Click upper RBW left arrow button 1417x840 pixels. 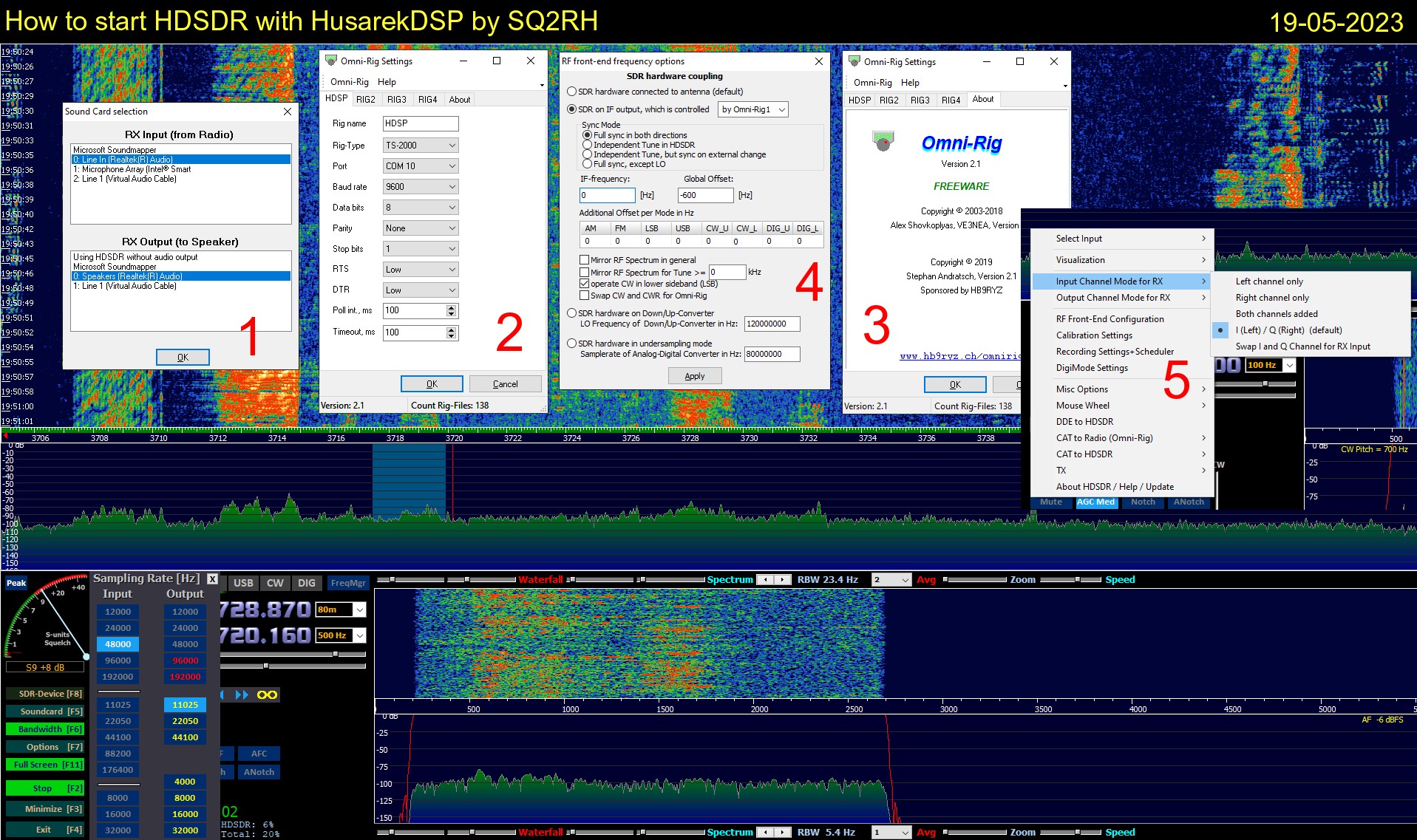pos(767,580)
